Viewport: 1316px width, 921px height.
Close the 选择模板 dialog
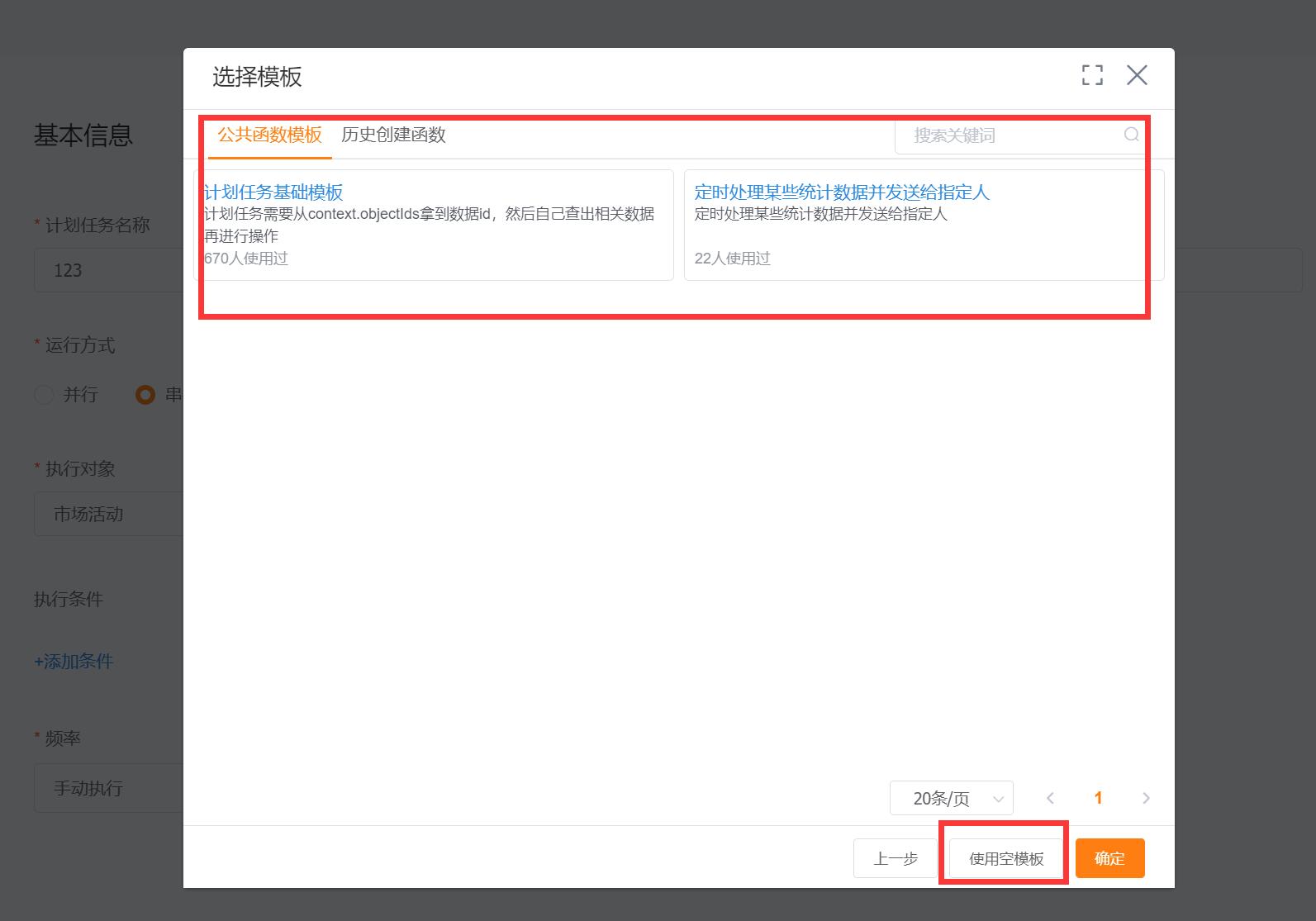(1137, 75)
